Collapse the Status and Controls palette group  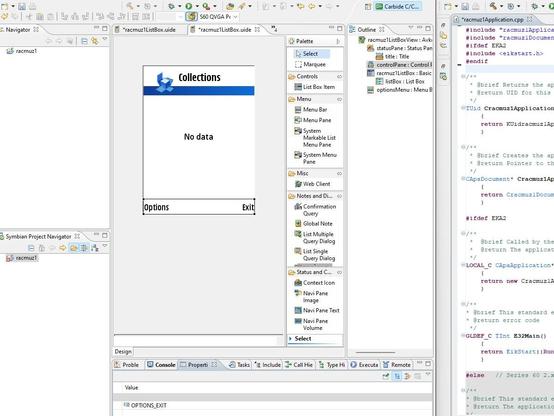point(339,272)
